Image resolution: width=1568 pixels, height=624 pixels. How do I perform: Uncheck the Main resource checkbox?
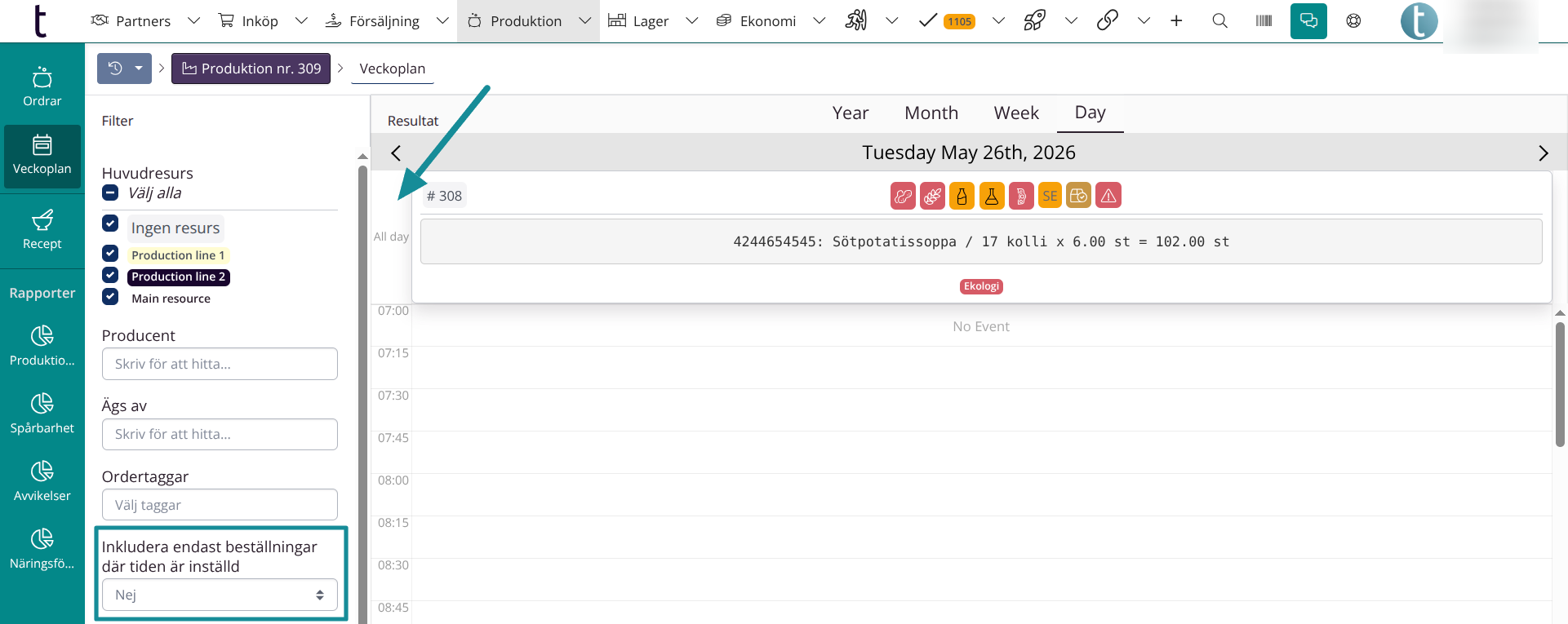coord(110,297)
